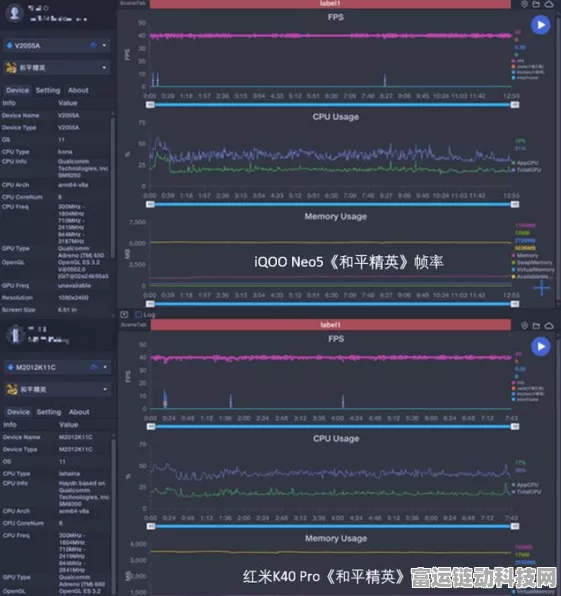Toggle SwapMemory legend in top Memory chart
The height and width of the screenshot is (596, 561).
(x=532, y=262)
